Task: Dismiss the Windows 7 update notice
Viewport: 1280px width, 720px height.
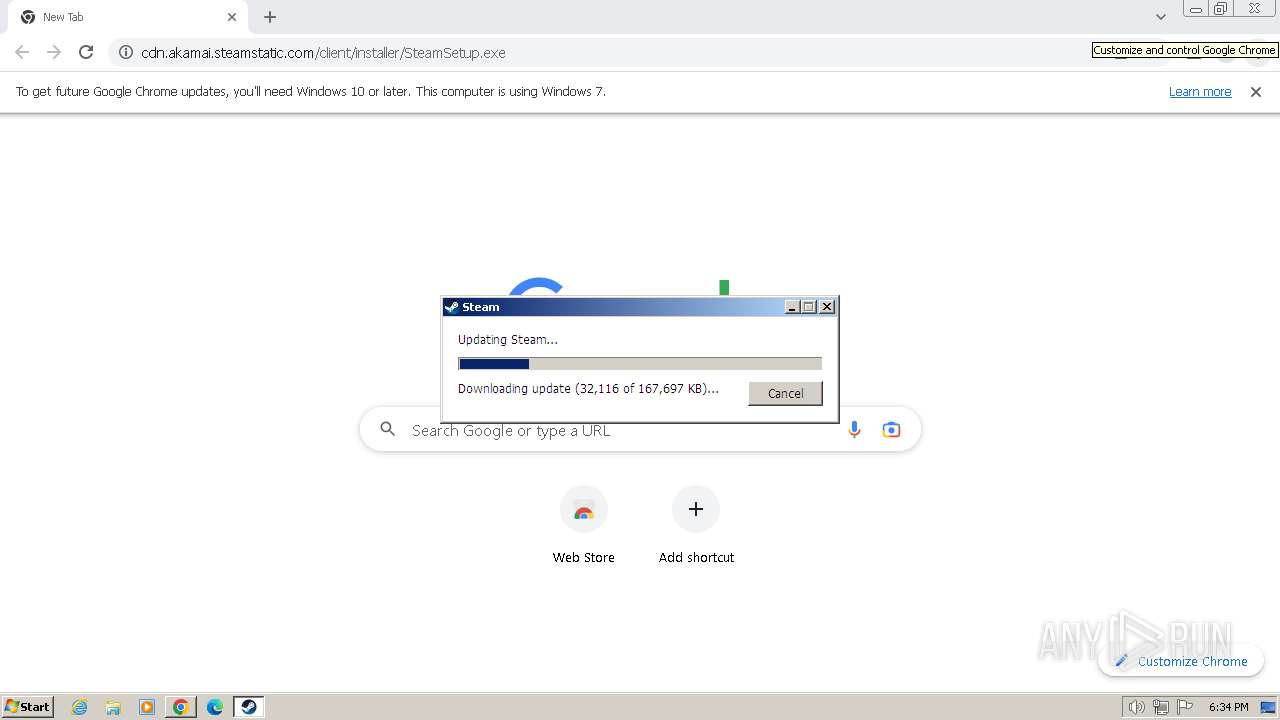Action: 1256,91
